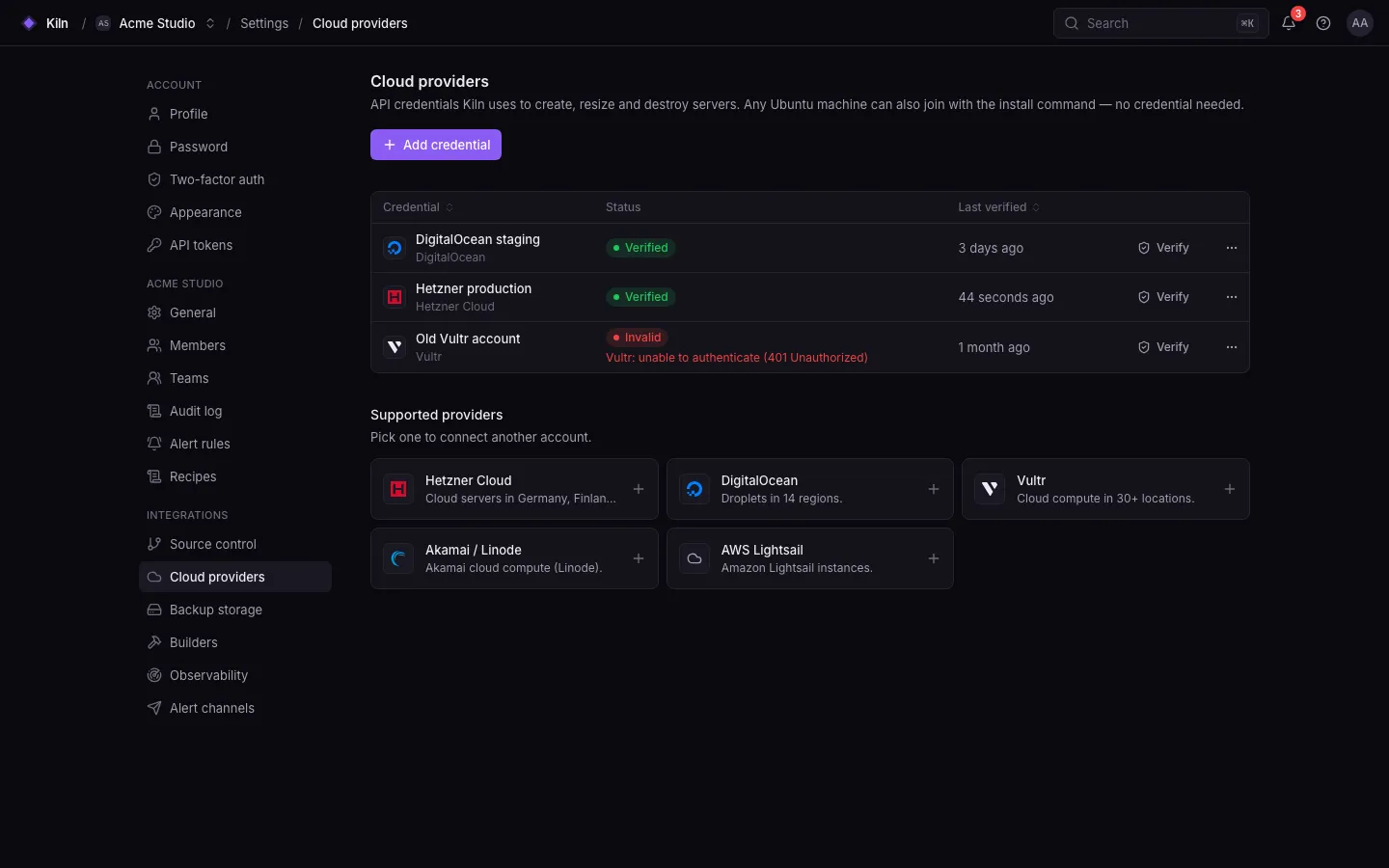This screenshot has width=1389, height=868.
Task: Click '44 seconds ago' last verified value
Action: tap(1006, 297)
